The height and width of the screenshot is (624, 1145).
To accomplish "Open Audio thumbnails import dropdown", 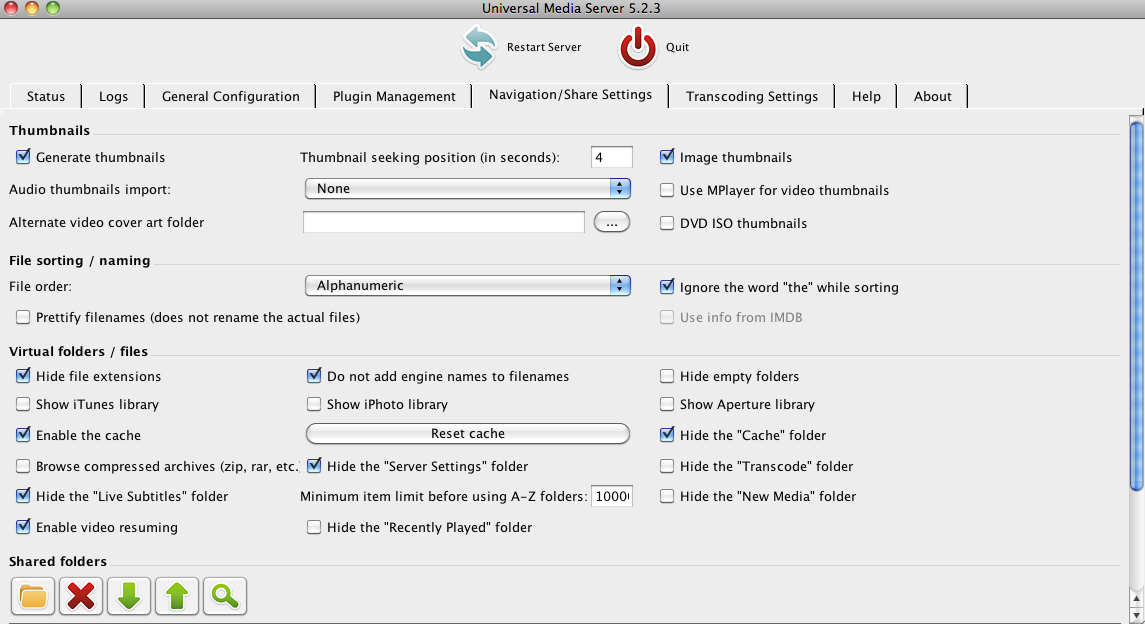I will pos(467,189).
